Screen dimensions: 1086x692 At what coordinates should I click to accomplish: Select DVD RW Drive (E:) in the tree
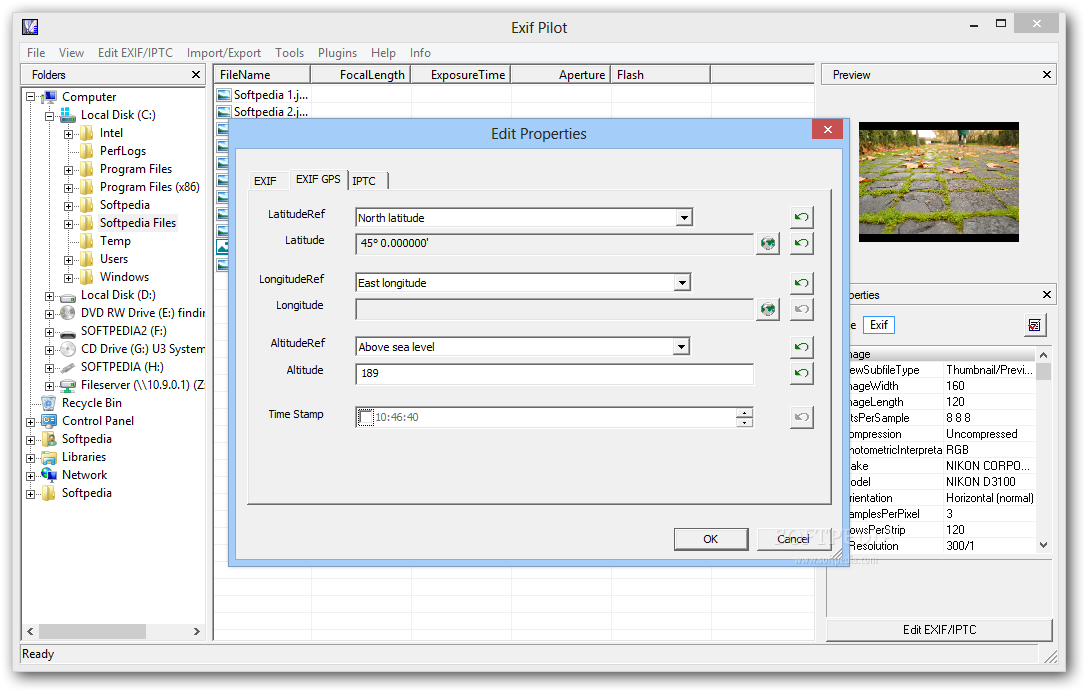click(x=143, y=313)
